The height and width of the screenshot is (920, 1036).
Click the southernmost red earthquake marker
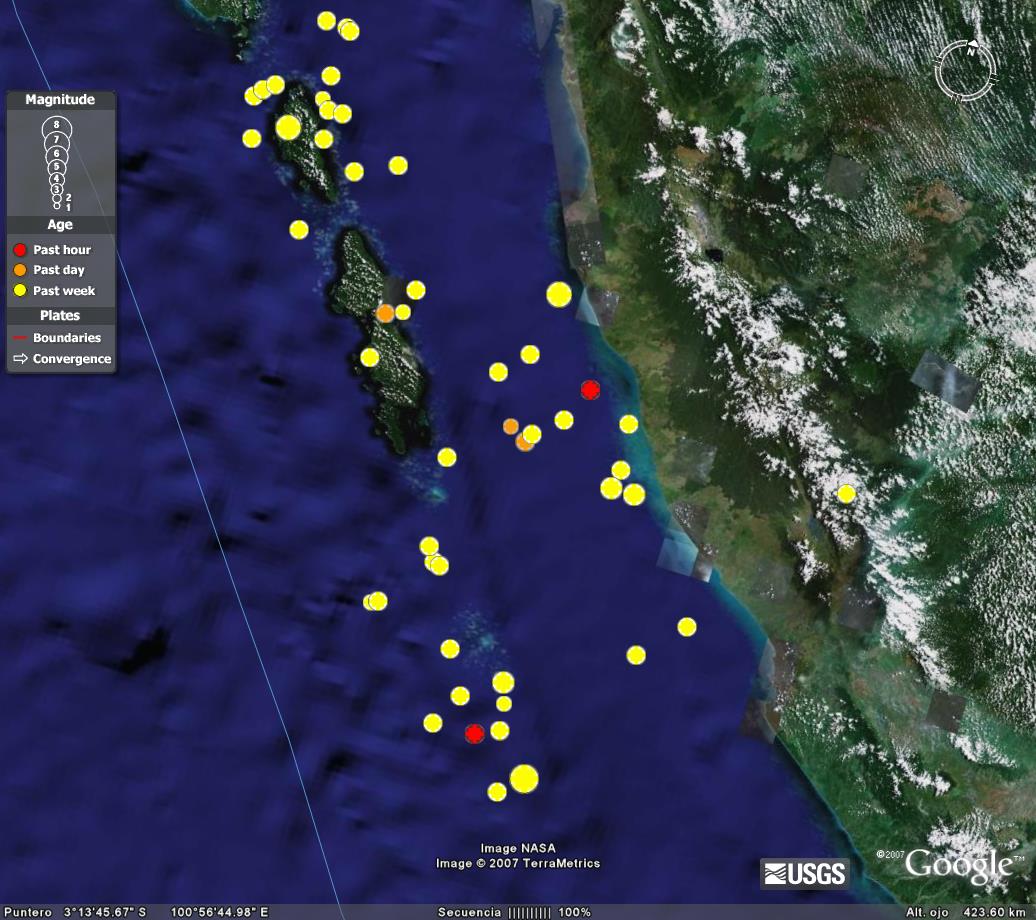tap(474, 734)
